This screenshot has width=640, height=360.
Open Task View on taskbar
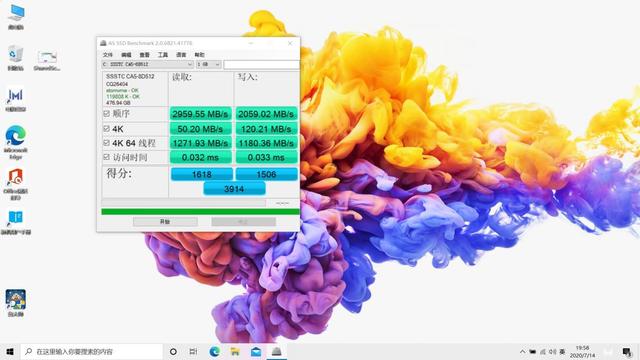coord(193,351)
